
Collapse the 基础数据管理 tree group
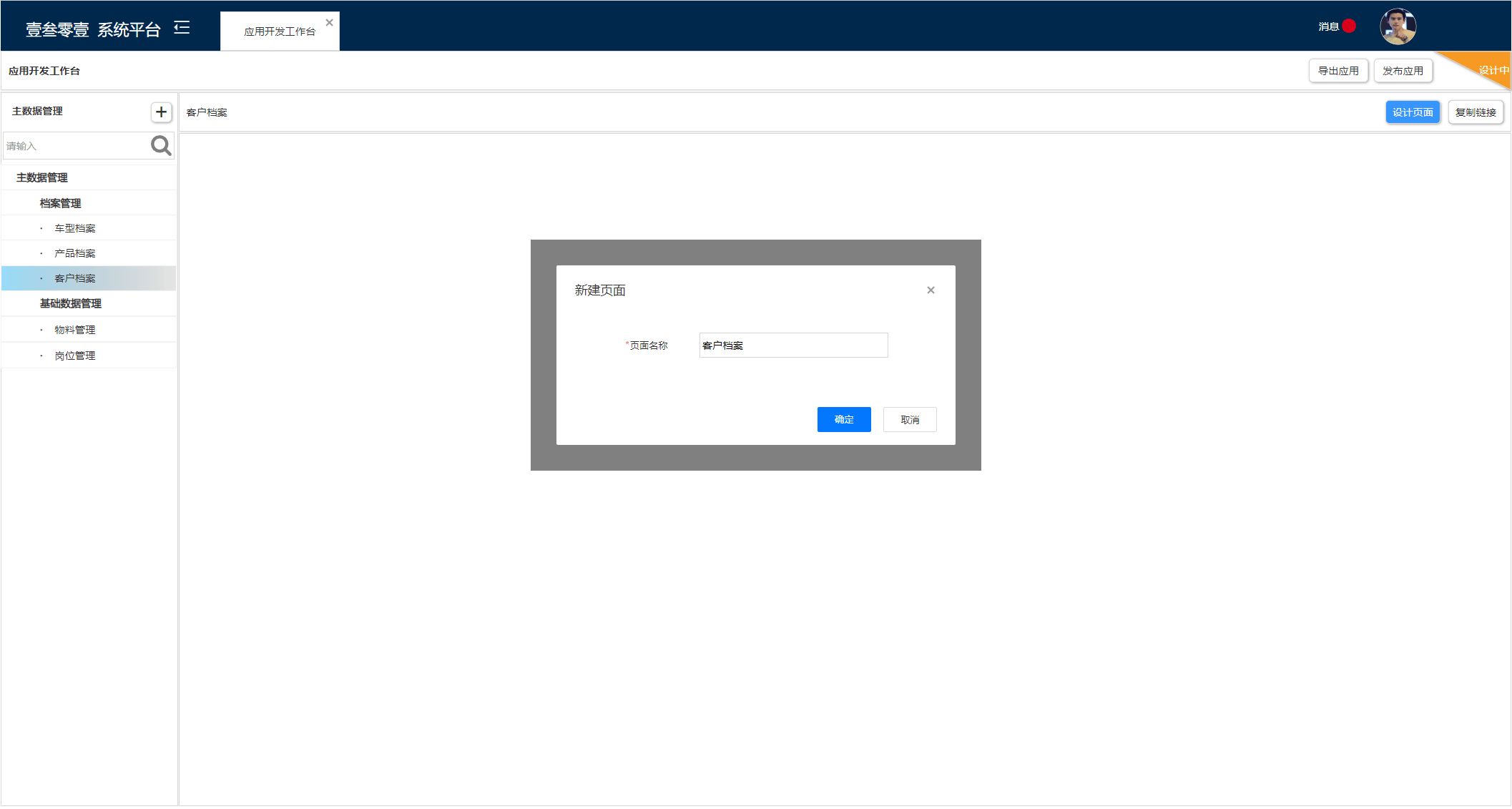click(x=70, y=304)
